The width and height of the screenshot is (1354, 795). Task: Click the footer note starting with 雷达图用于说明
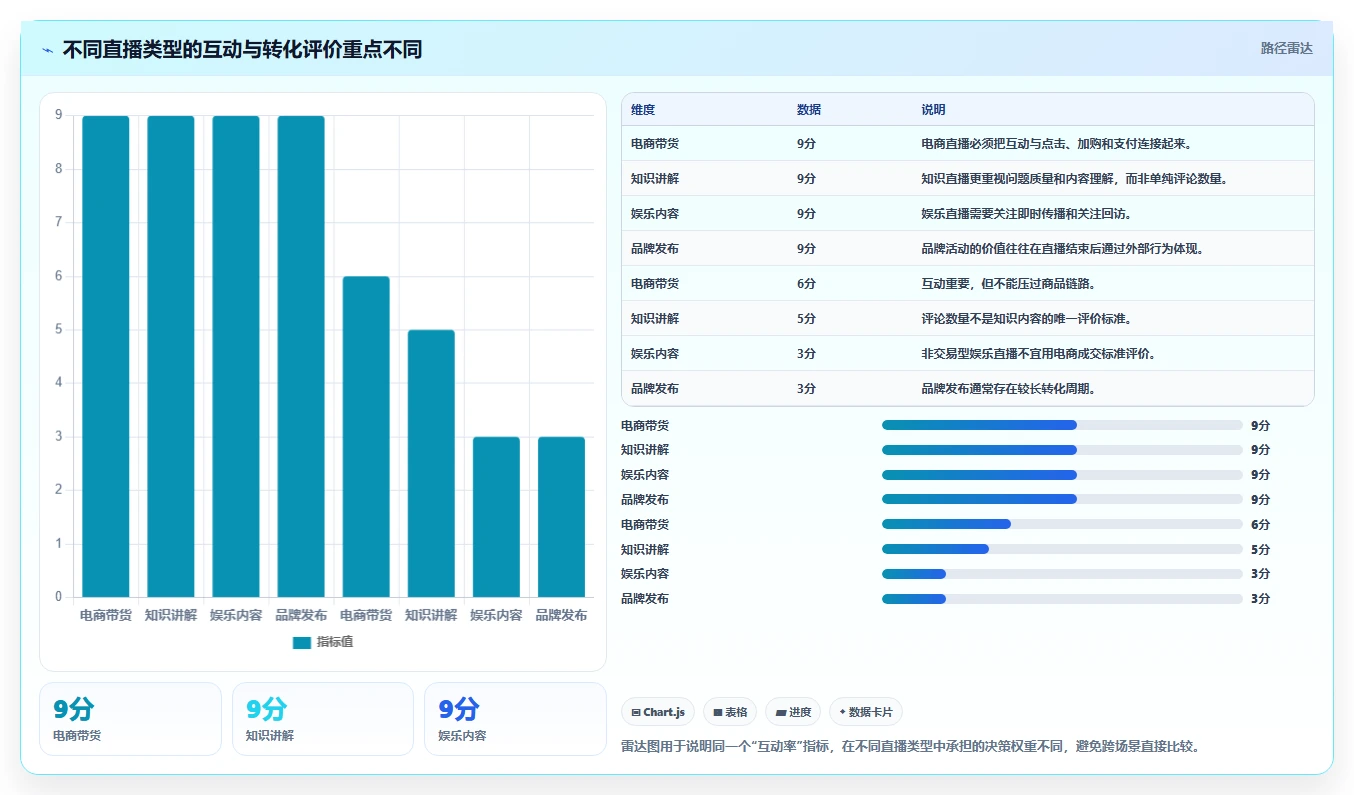[x=910, y=746]
